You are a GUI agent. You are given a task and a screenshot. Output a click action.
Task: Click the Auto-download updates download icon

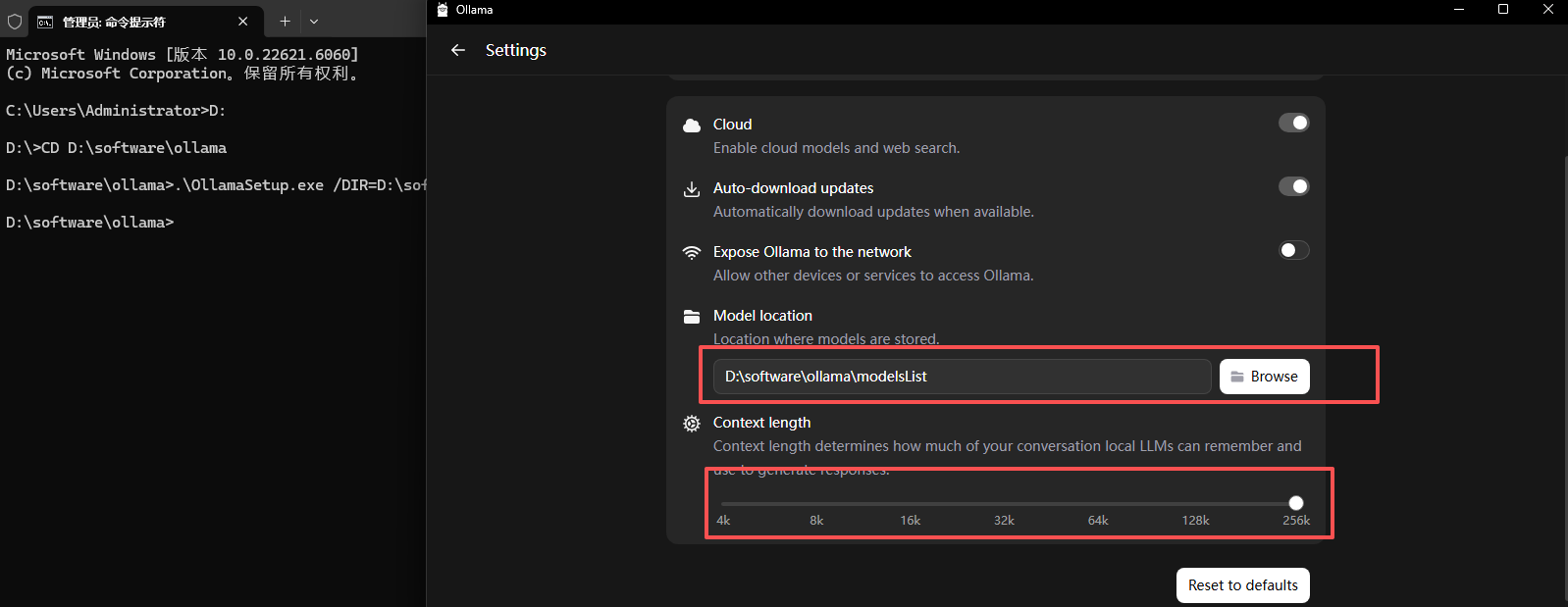click(x=692, y=189)
